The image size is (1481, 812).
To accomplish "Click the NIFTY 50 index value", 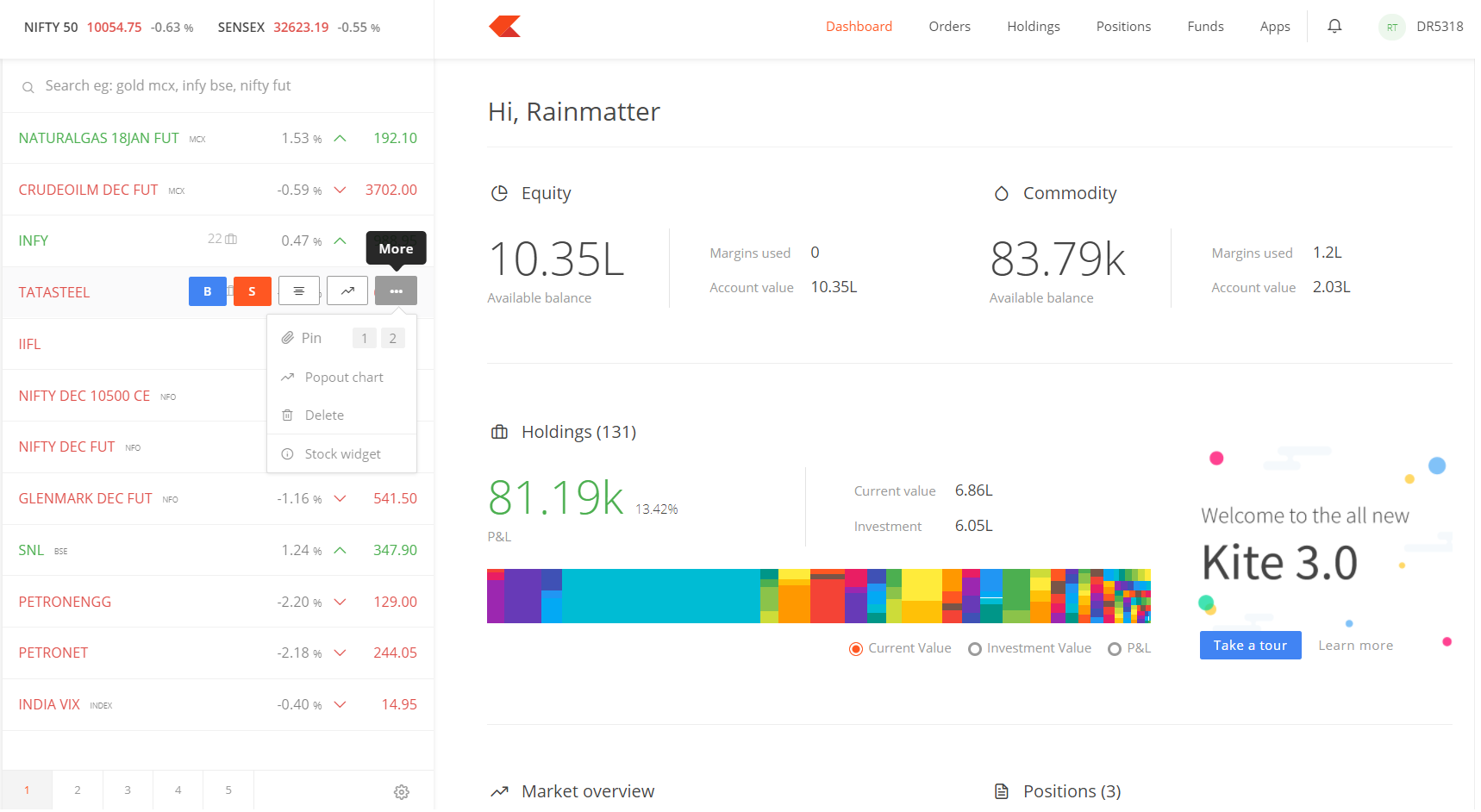I will tap(115, 28).
